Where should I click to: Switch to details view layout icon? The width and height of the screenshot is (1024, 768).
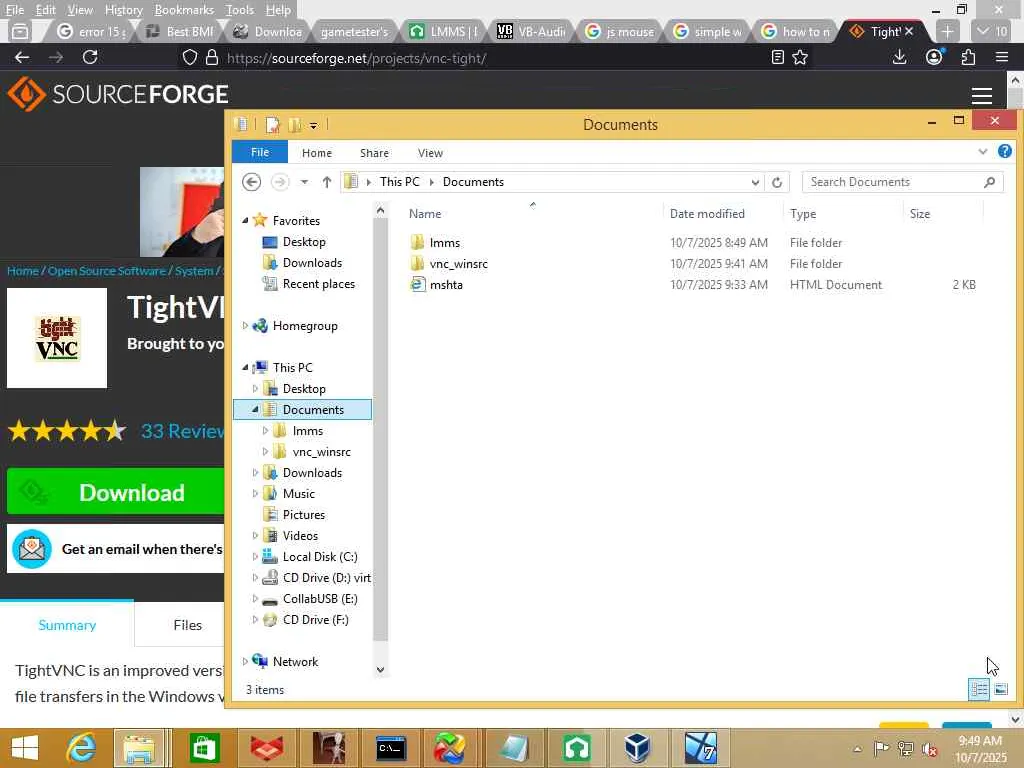(978, 689)
